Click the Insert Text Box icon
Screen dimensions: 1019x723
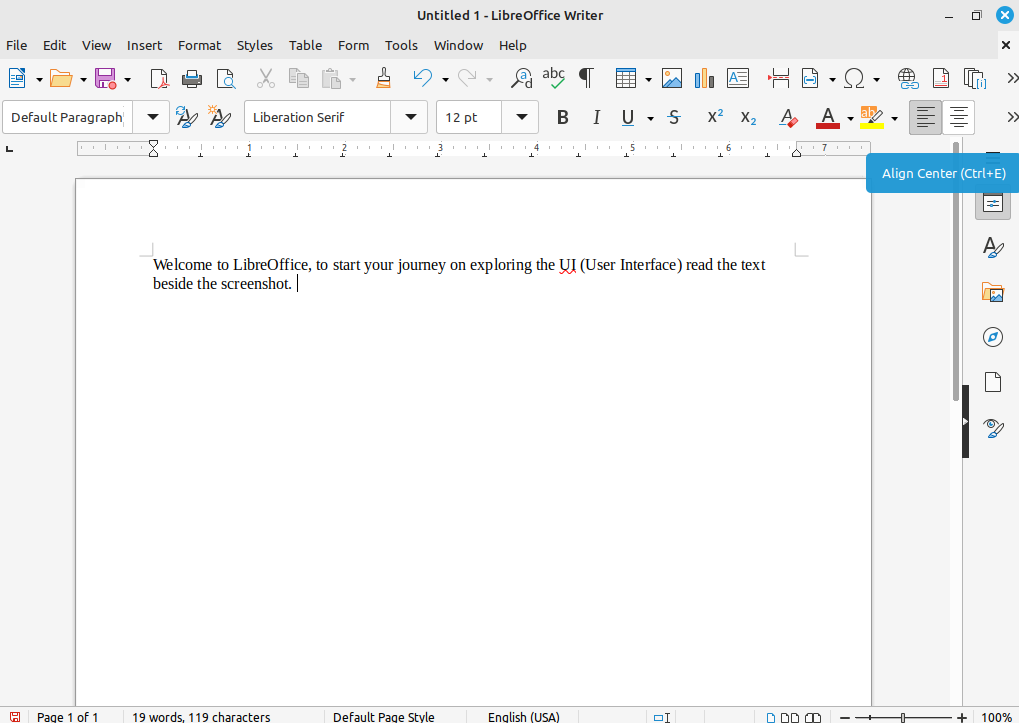pyautogui.click(x=738, y=79)
